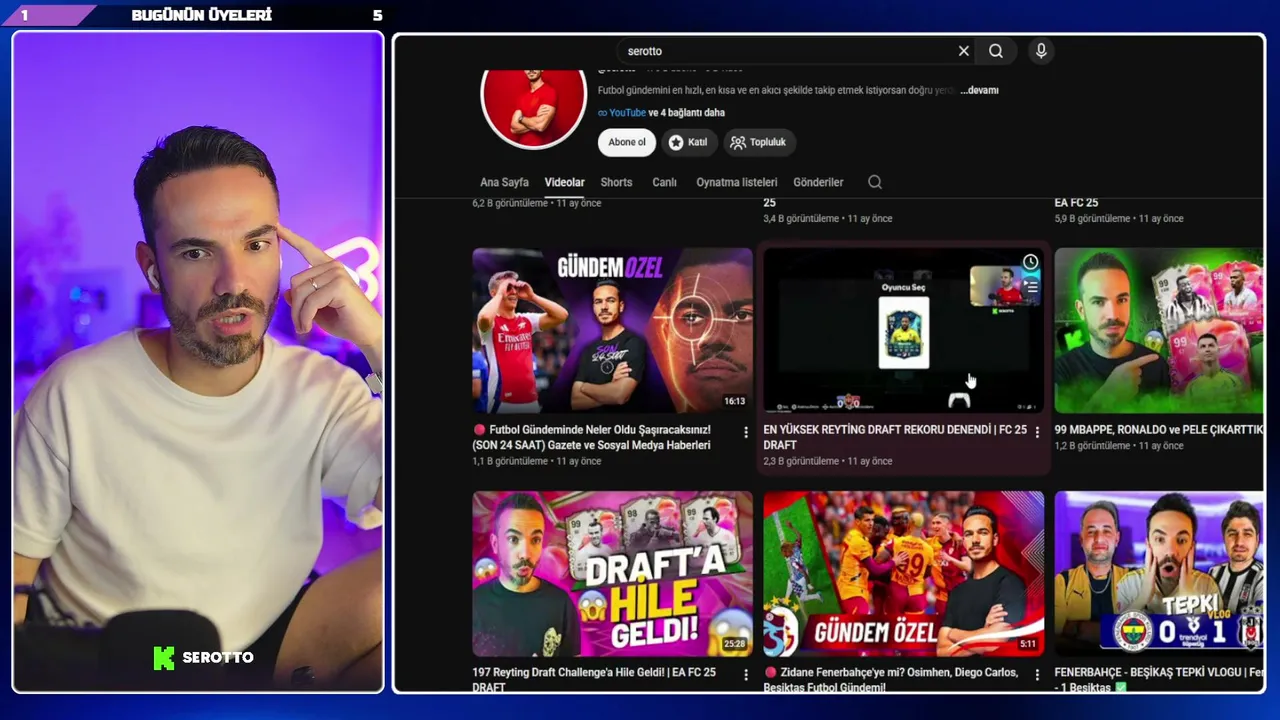The height and width of the screenshot is (720, 1280).
Task: Open options menu for 'EN YÜKSEK REYTİNG DRAFT' video
Action: point(1037,432)
